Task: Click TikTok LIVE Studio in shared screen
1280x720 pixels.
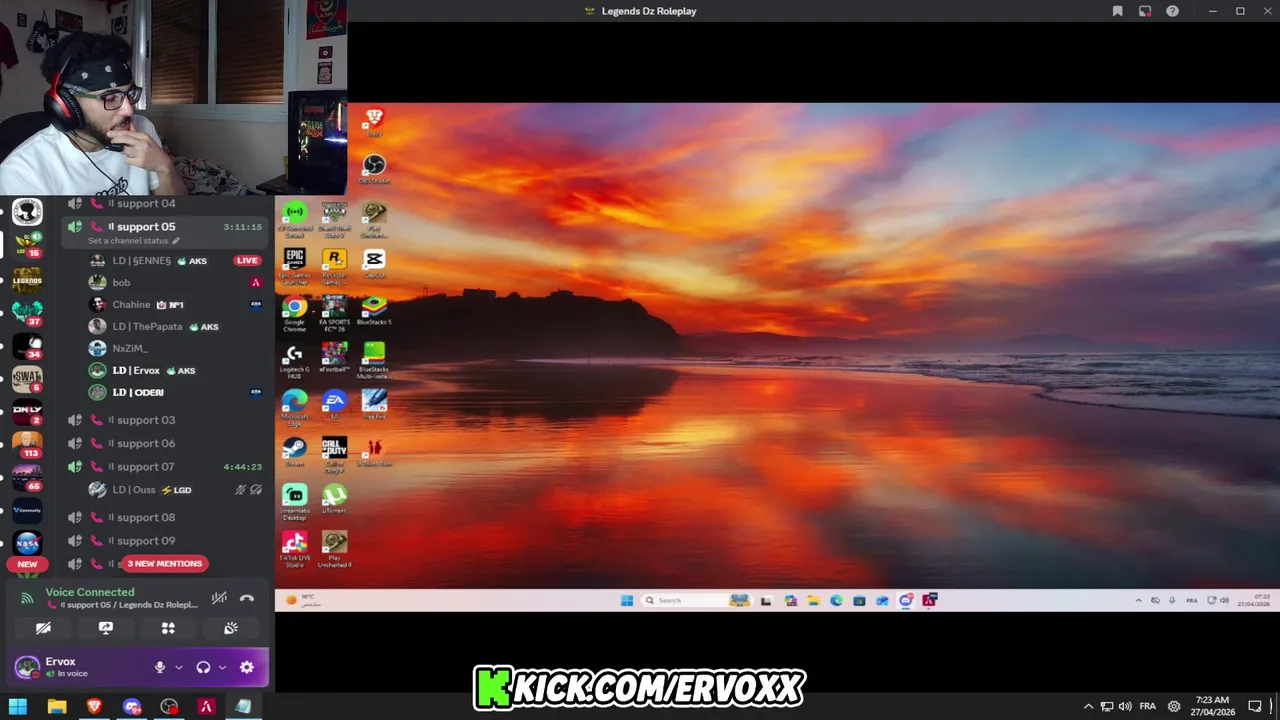Action: tap(294, 550)
